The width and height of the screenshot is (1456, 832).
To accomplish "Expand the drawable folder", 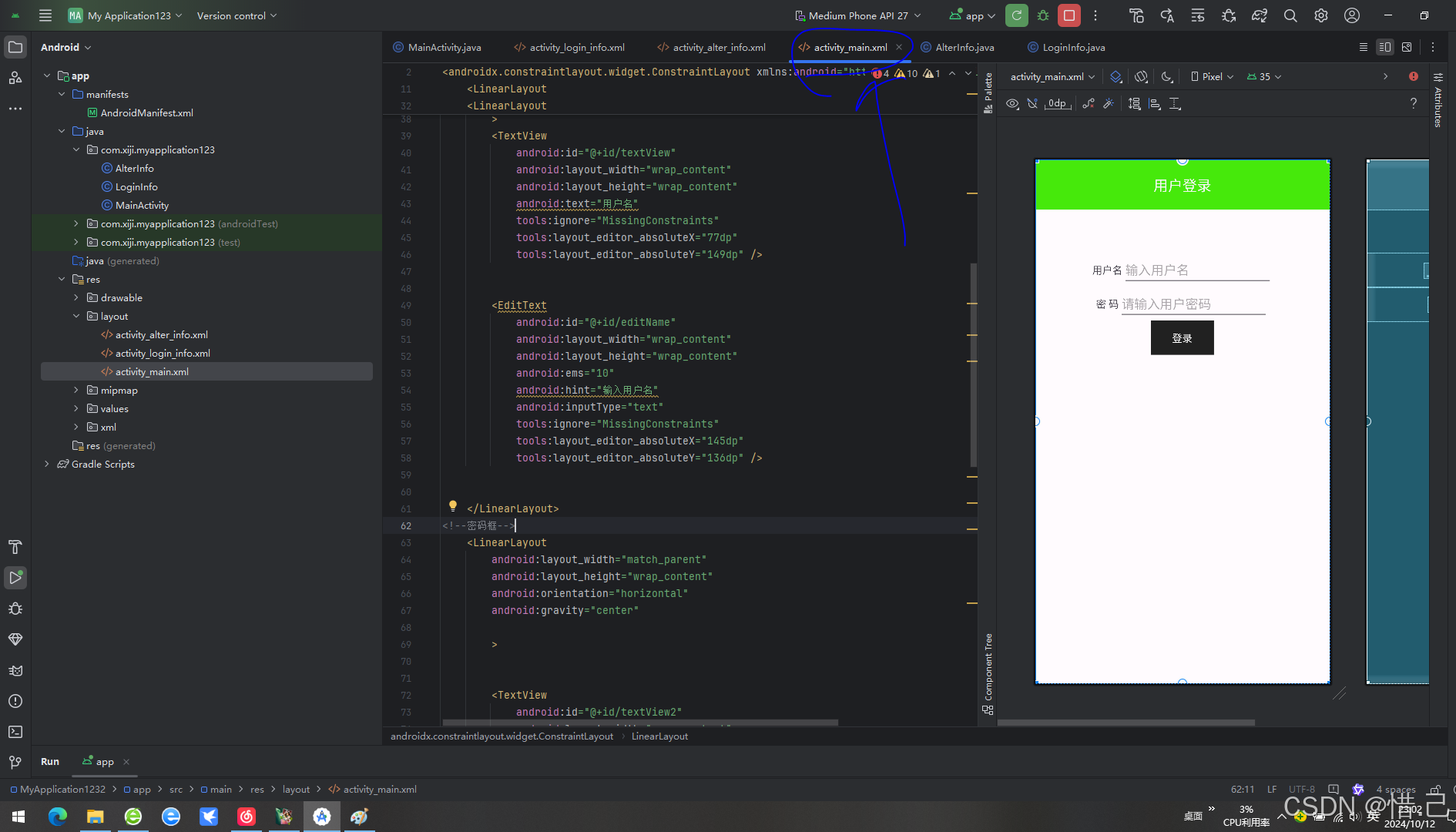I will tap(75, 297).
